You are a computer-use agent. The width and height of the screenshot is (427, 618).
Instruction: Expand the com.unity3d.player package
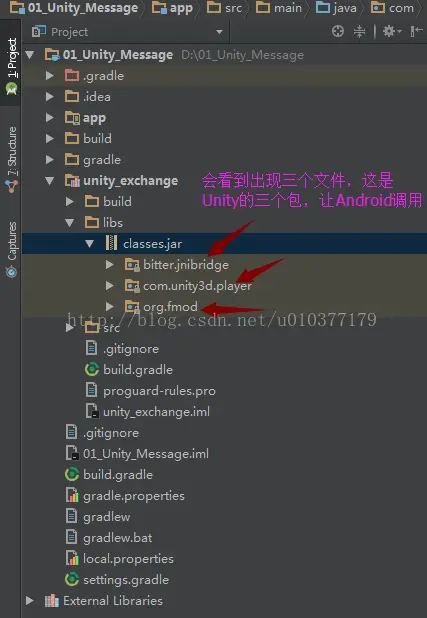(110, 285)
